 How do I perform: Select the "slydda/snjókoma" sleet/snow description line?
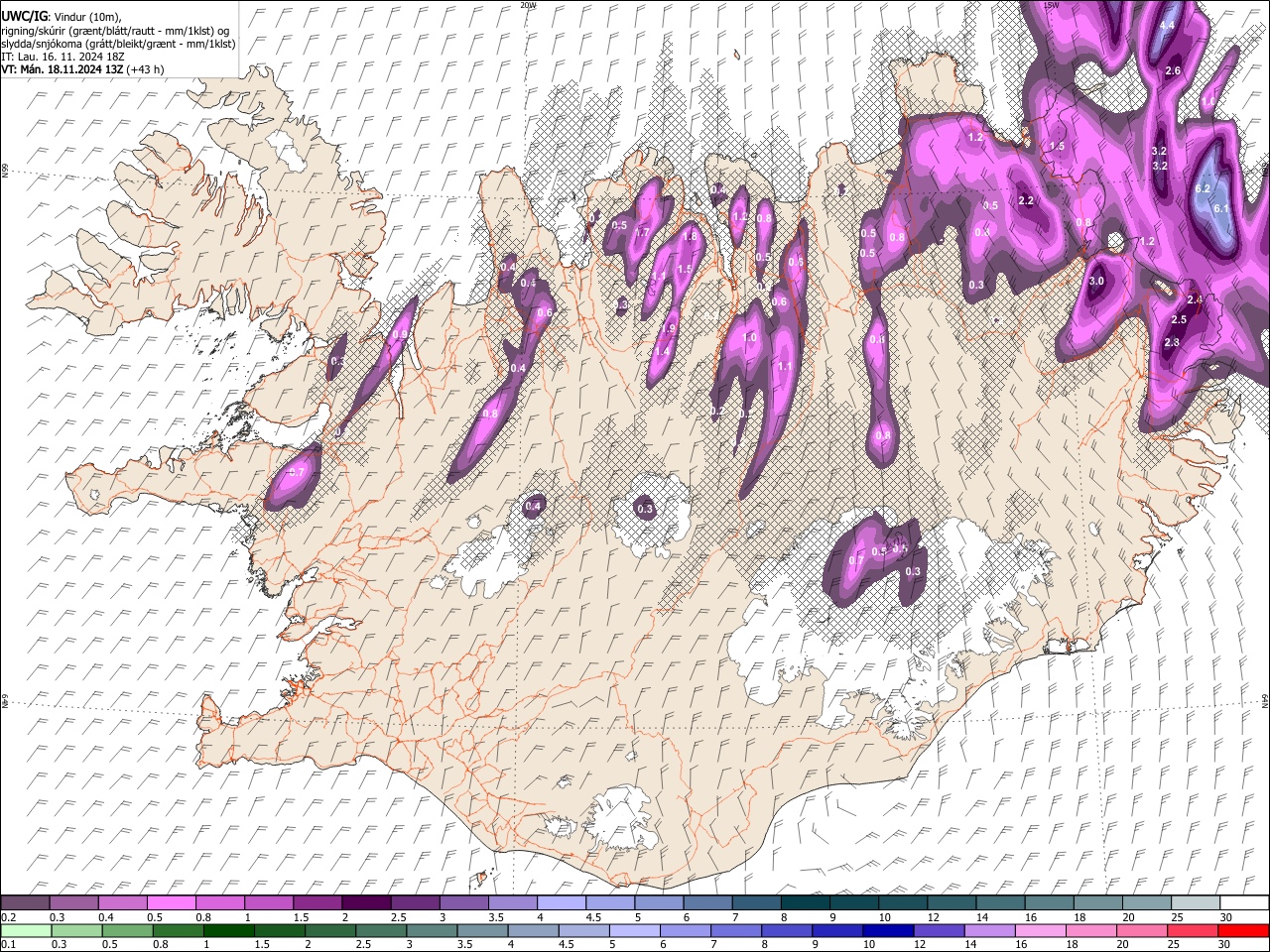(118, 44)
